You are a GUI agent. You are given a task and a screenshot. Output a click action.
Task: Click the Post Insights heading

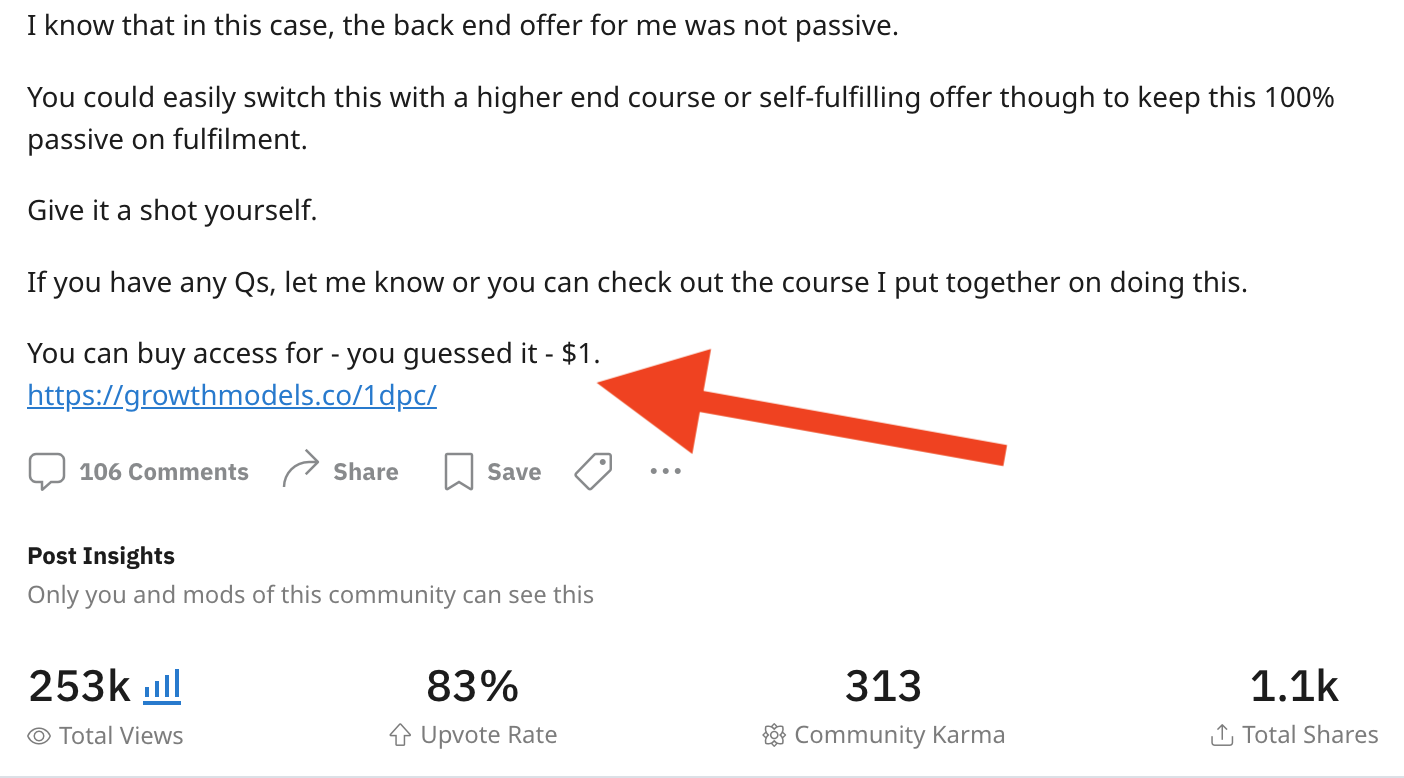pos(101,556)
